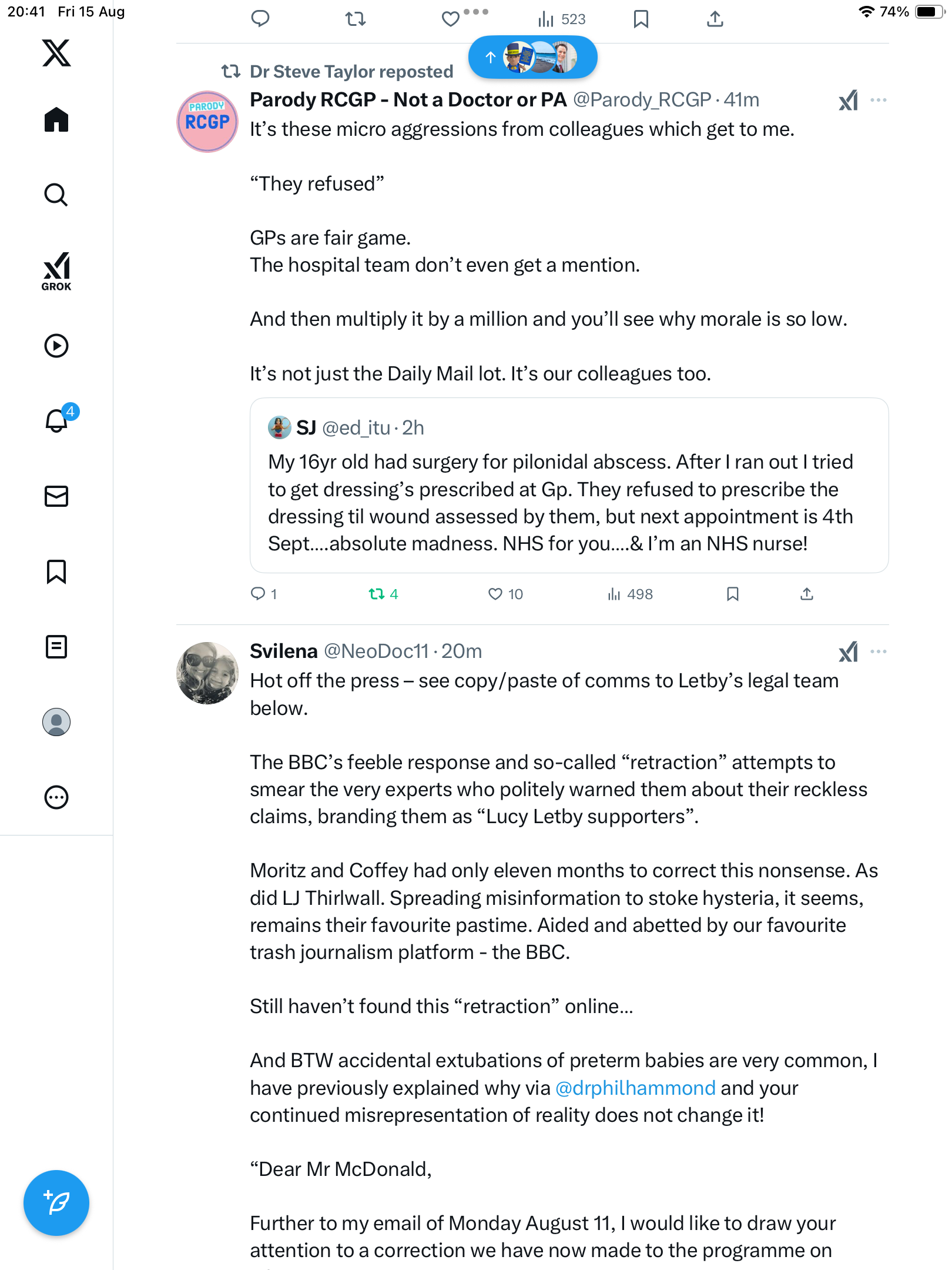Like the Parody RCGP post
Viewport: 952px width, 1270px height.
coord(495,594)
